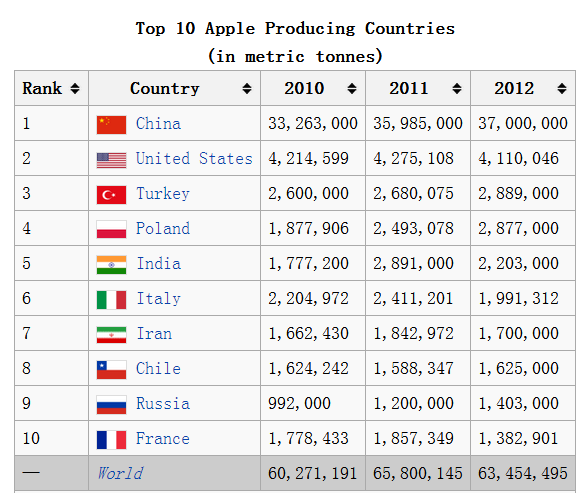Click the Poland flag icon

(111, 229)
